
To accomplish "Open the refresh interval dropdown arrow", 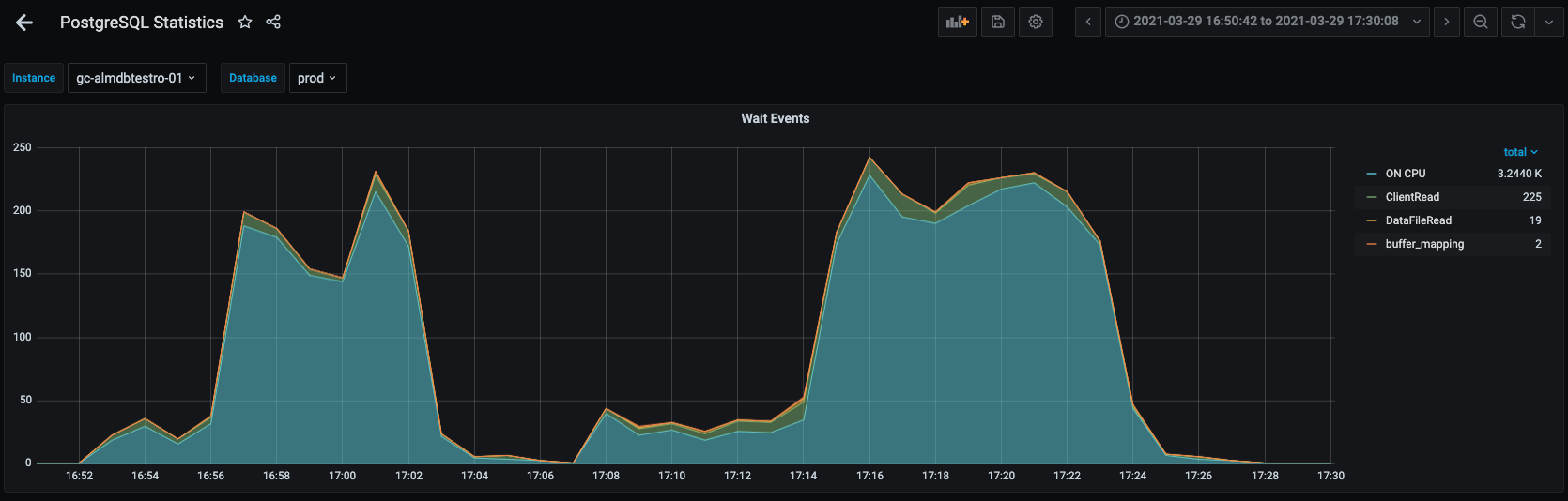I will point(1548,22).
